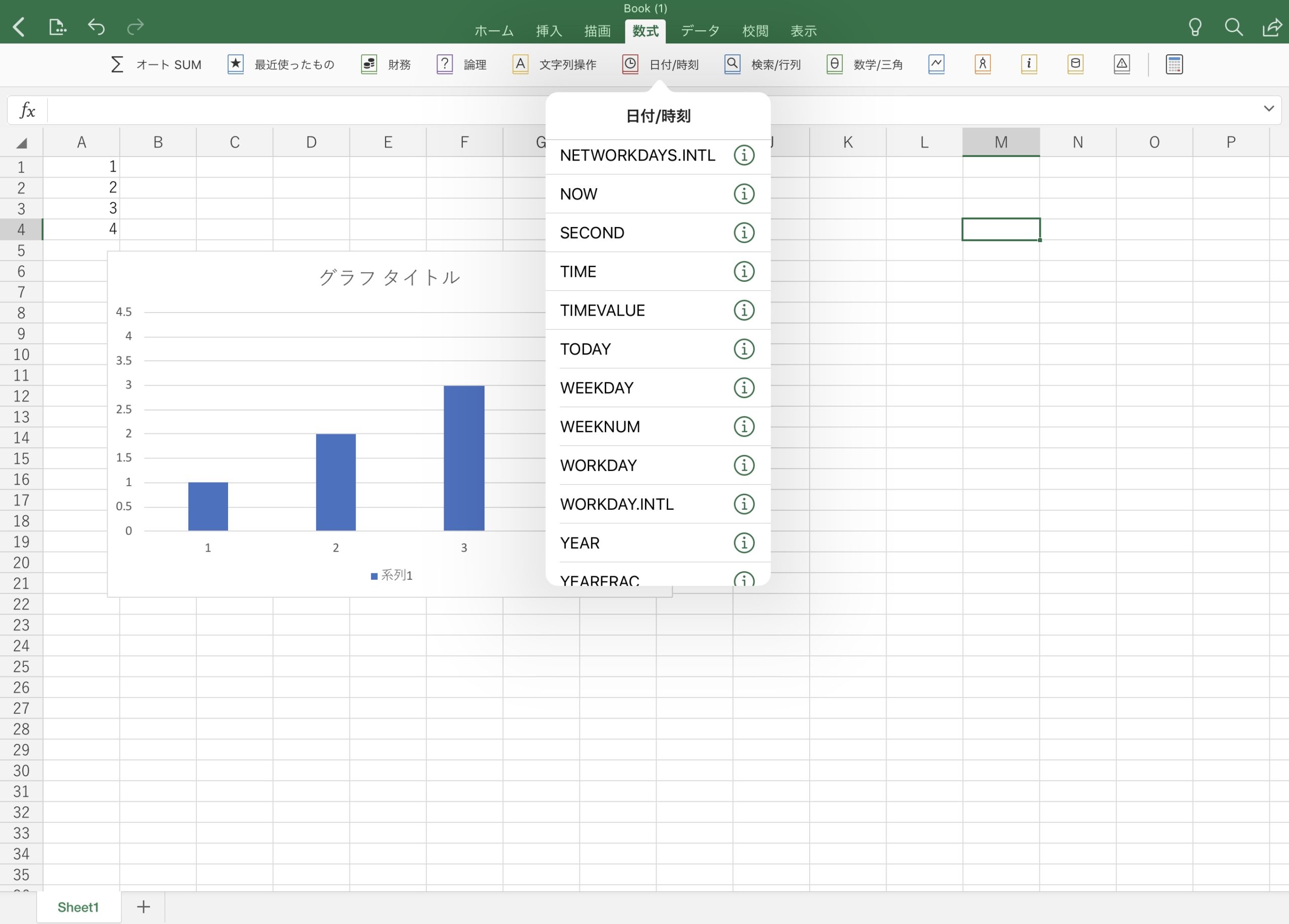Show info for the YEAR function
This screenshot has width=1289, height=924.
[x=744, y=543]
